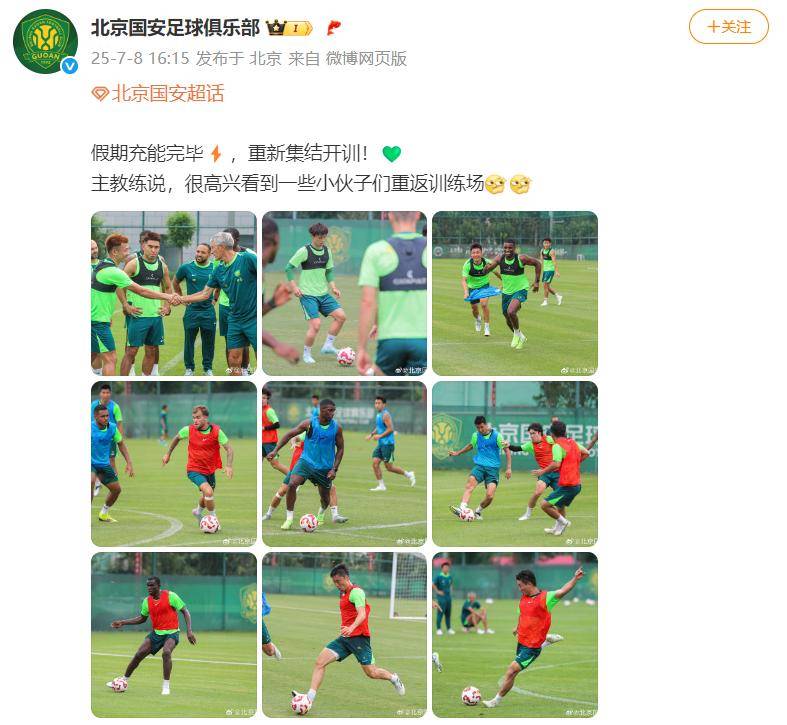Click the red flame icon beside username

(x=333, y=28)
